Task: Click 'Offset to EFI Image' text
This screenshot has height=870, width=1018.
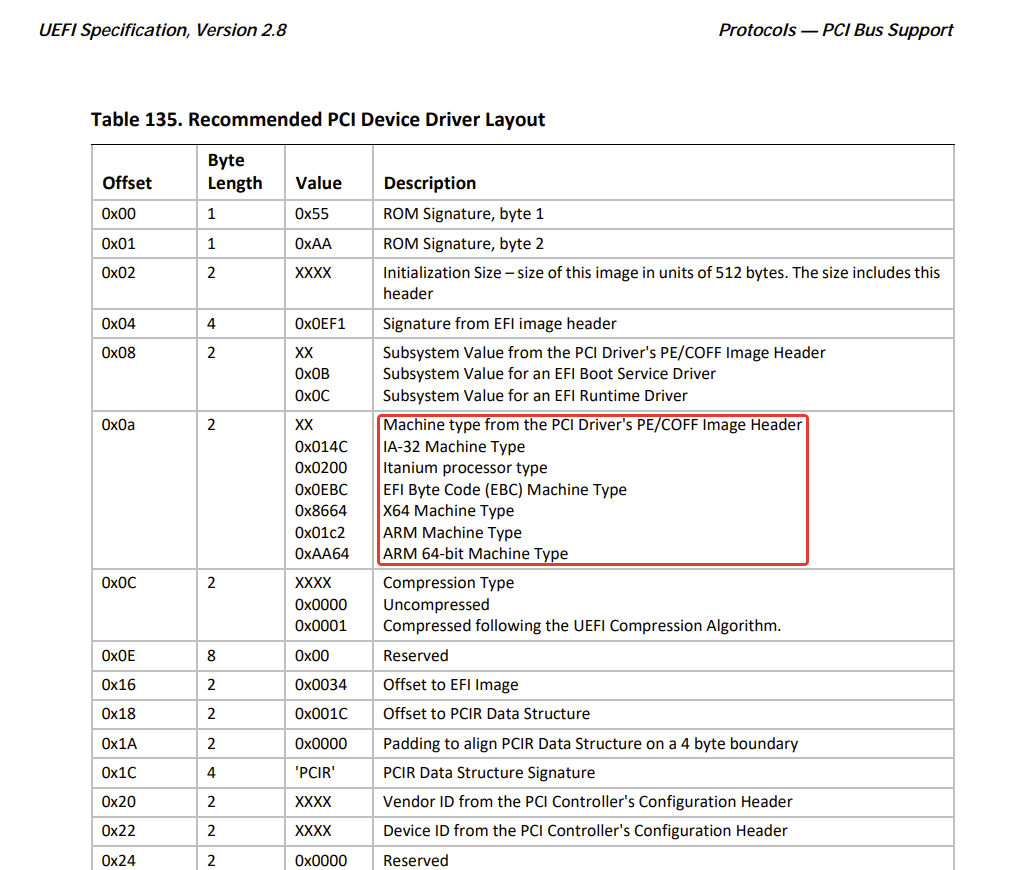Action: [x=451, y=684]
